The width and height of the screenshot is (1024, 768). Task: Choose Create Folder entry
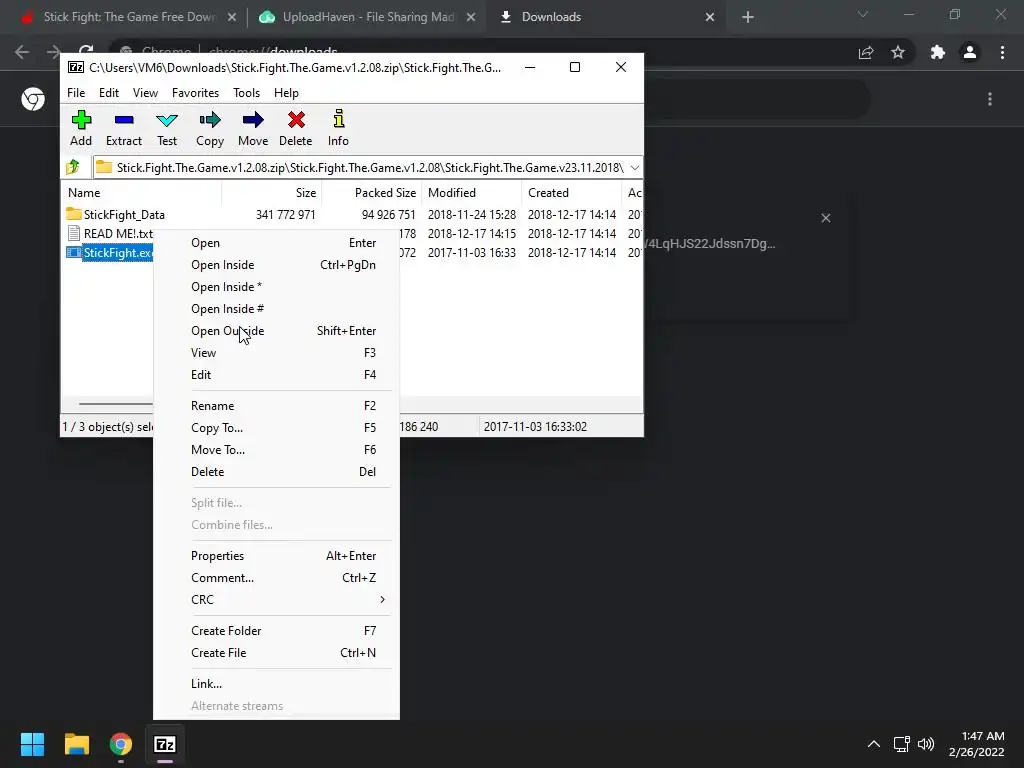(x=276, y=631)
